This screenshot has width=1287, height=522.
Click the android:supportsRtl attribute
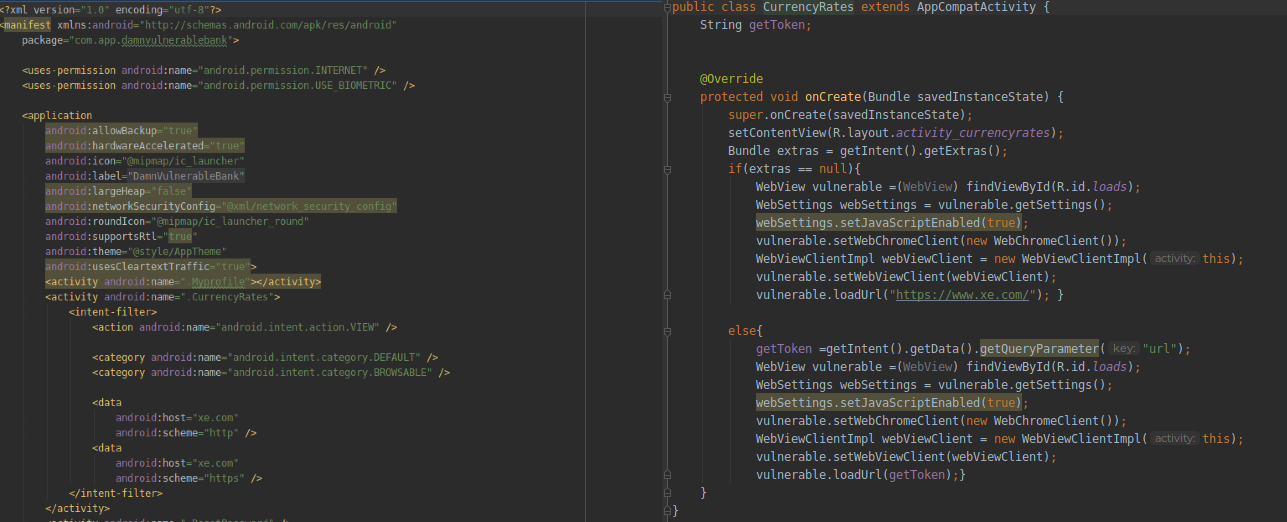pos(121,237)
